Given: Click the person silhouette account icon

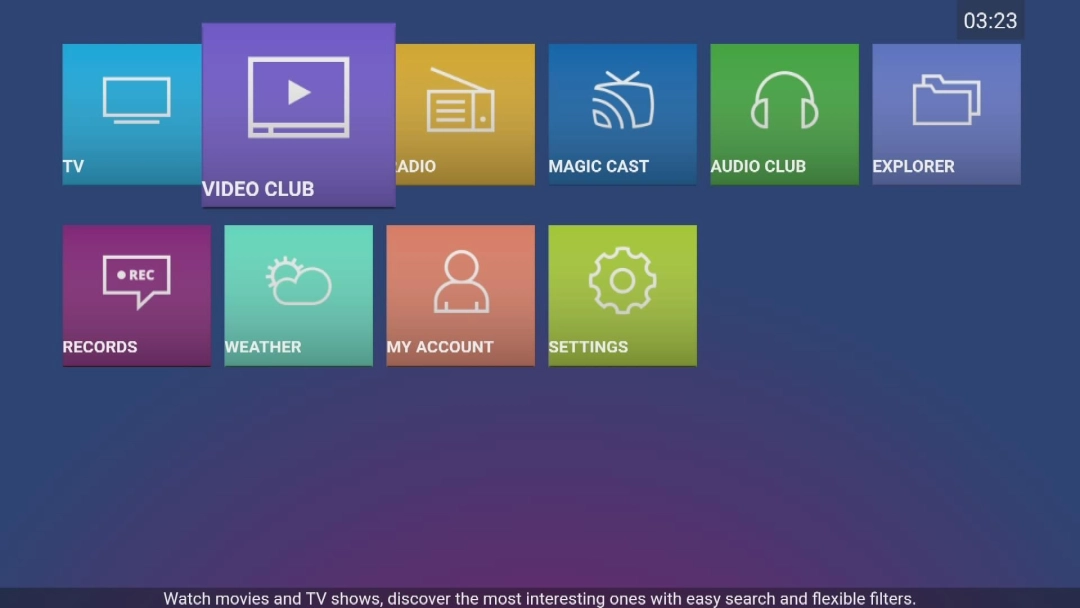Looking at the screenshot, I should [x=461, y=281].
